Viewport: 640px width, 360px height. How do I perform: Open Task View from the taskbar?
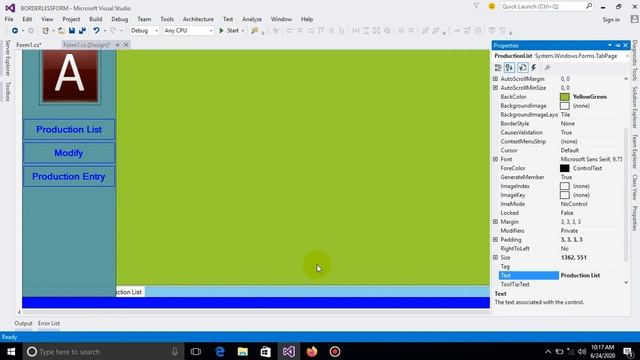click(196, 351)
